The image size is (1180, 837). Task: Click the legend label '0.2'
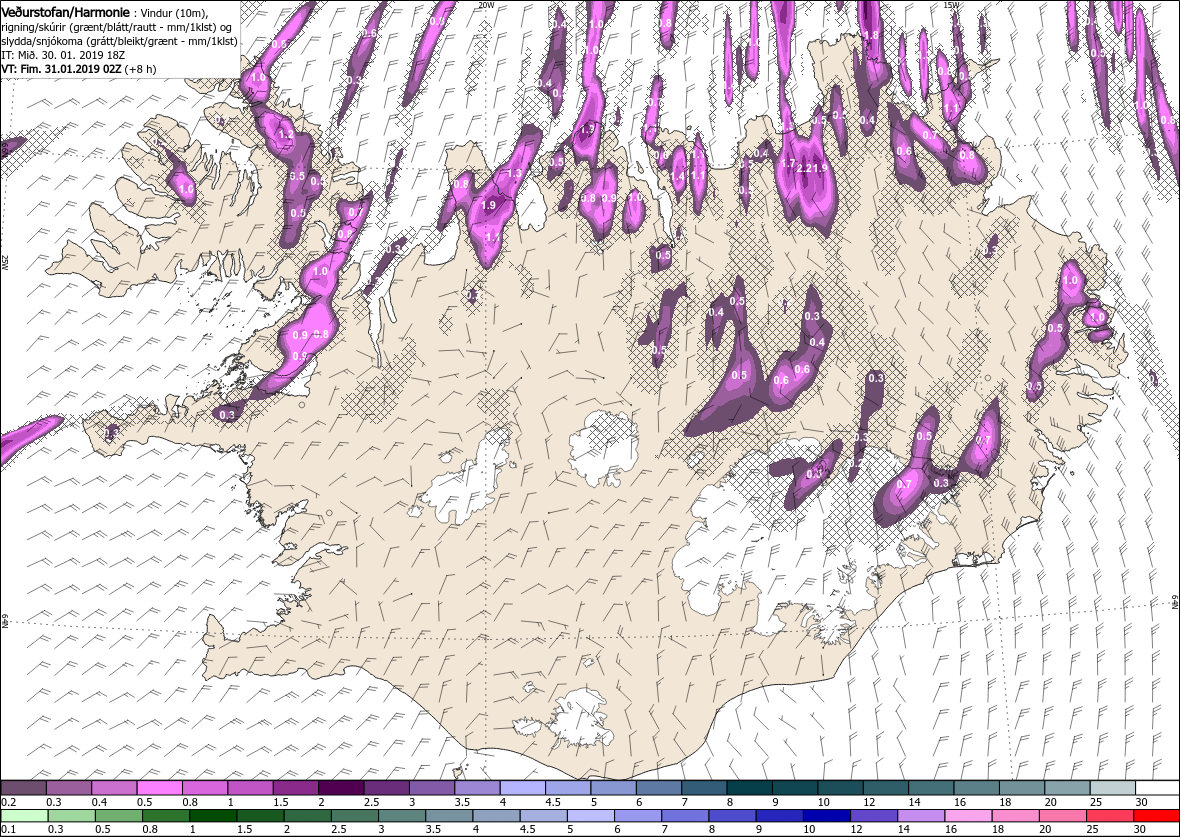click(9, 802)
